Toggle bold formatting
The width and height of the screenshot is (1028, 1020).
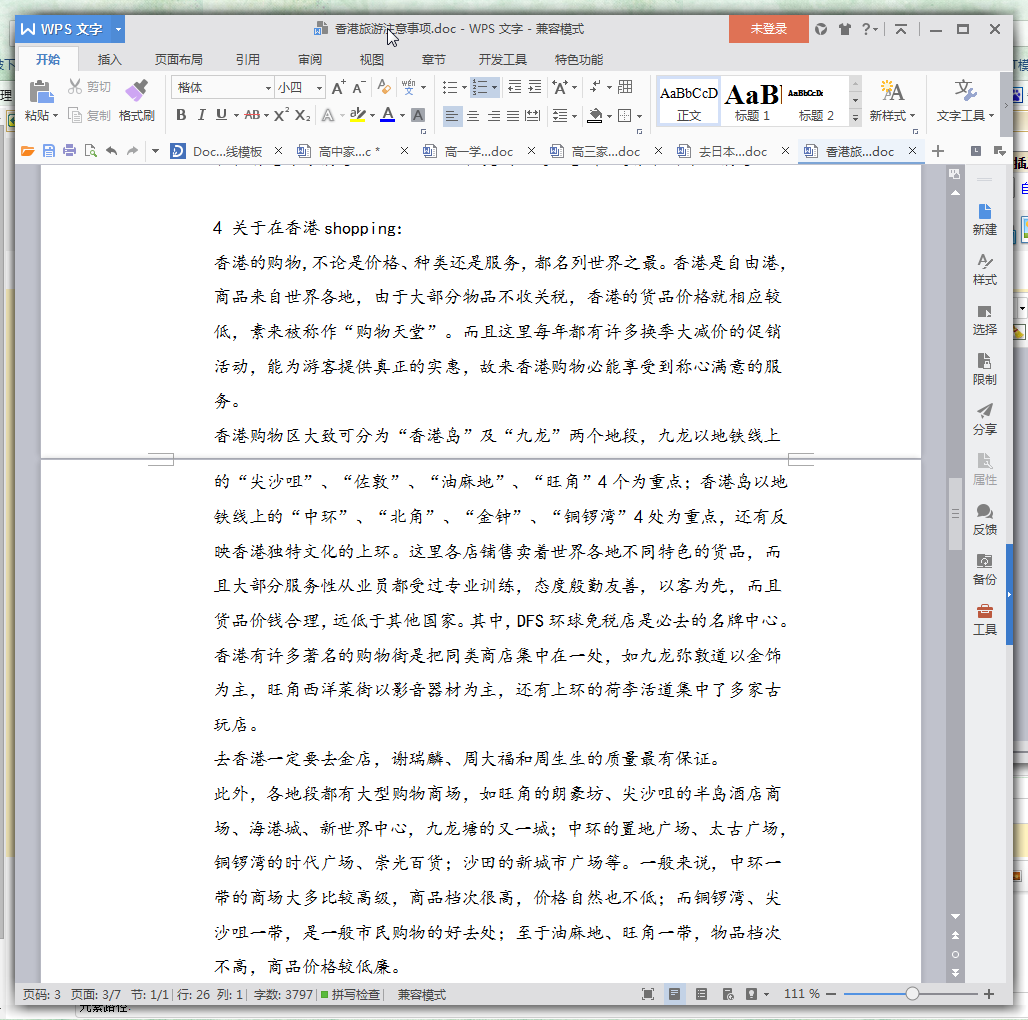click(182, 115)
